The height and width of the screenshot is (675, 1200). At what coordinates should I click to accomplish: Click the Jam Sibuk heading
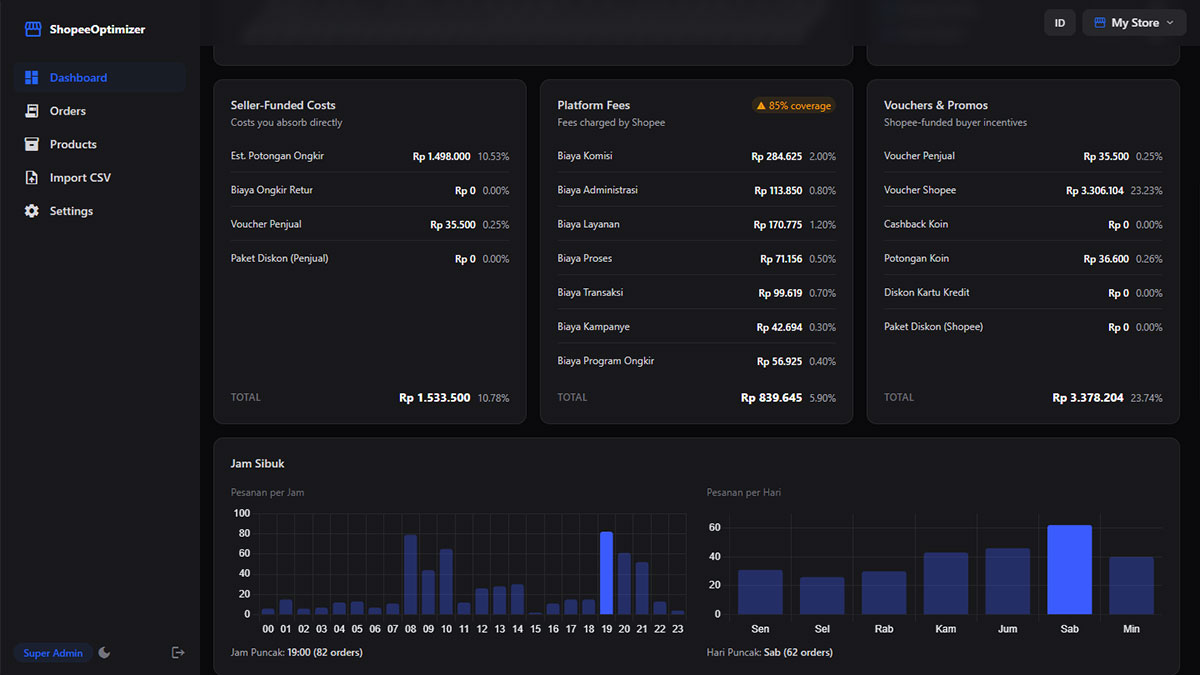click(258, 464)
